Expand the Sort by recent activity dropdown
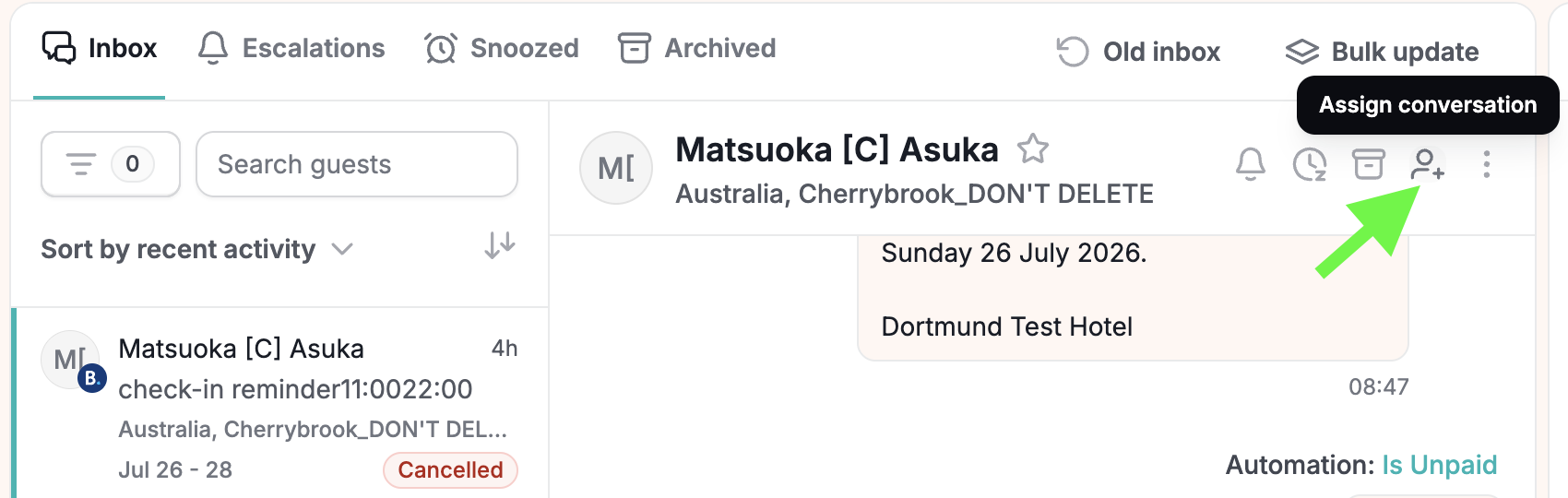Screen dimensions: 1568x498 197,249
